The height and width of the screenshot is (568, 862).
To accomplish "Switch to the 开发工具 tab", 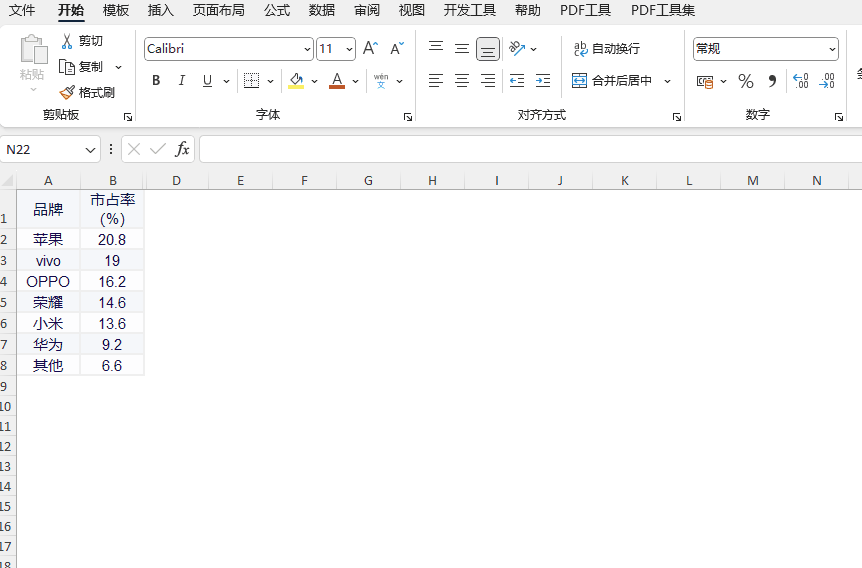I will point(469,10).
